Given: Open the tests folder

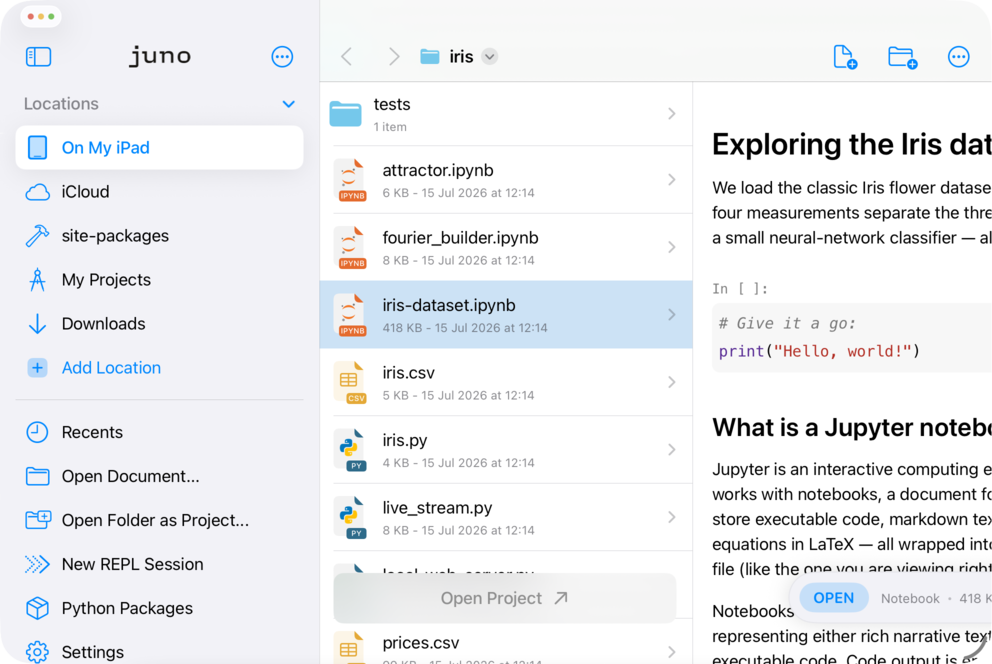Looking at the screenshot, I should point(506,114).
